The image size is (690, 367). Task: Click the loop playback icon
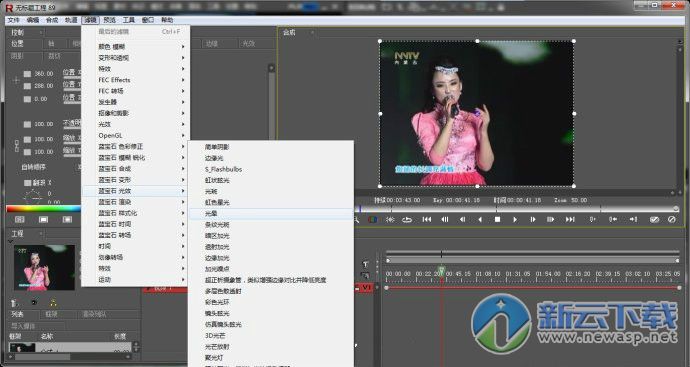tap(407, 219)
